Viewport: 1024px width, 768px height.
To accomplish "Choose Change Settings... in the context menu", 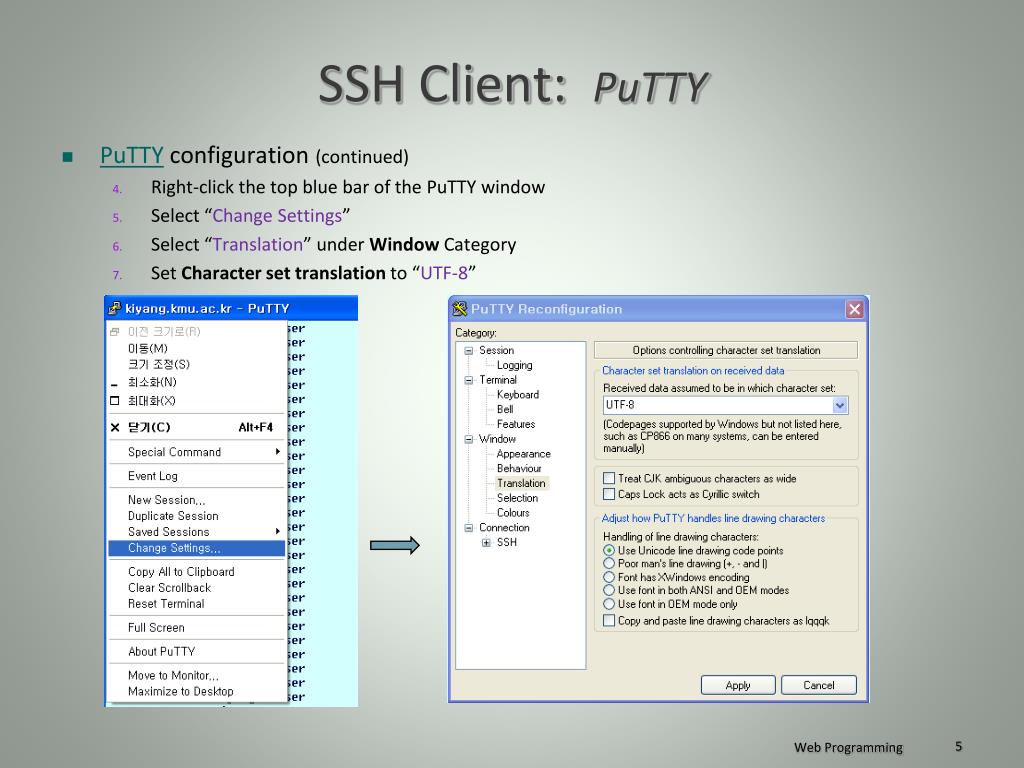I will coord(197,548).
